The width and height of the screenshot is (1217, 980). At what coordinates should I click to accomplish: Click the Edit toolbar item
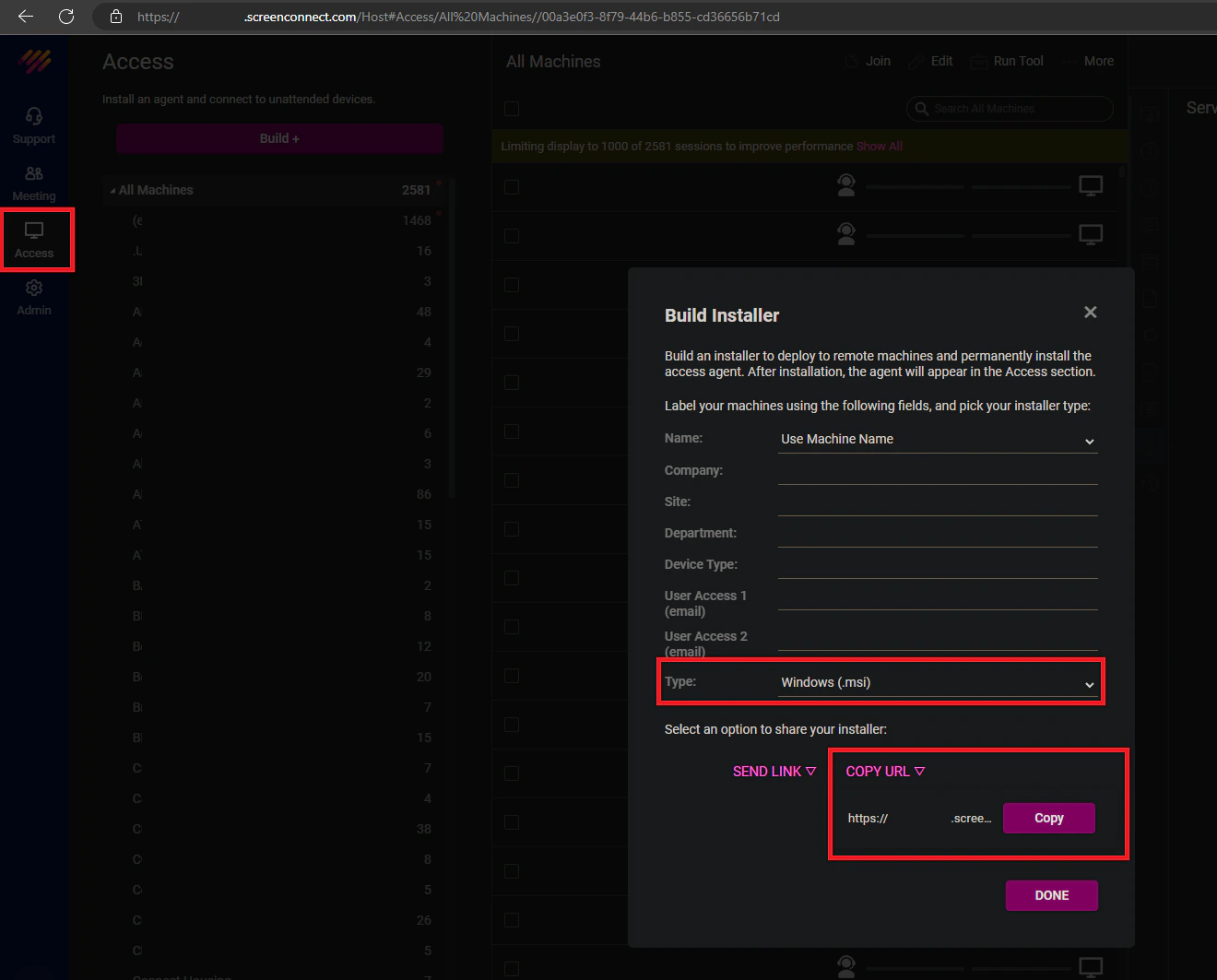pyautogui.click(x=931, y=61)
